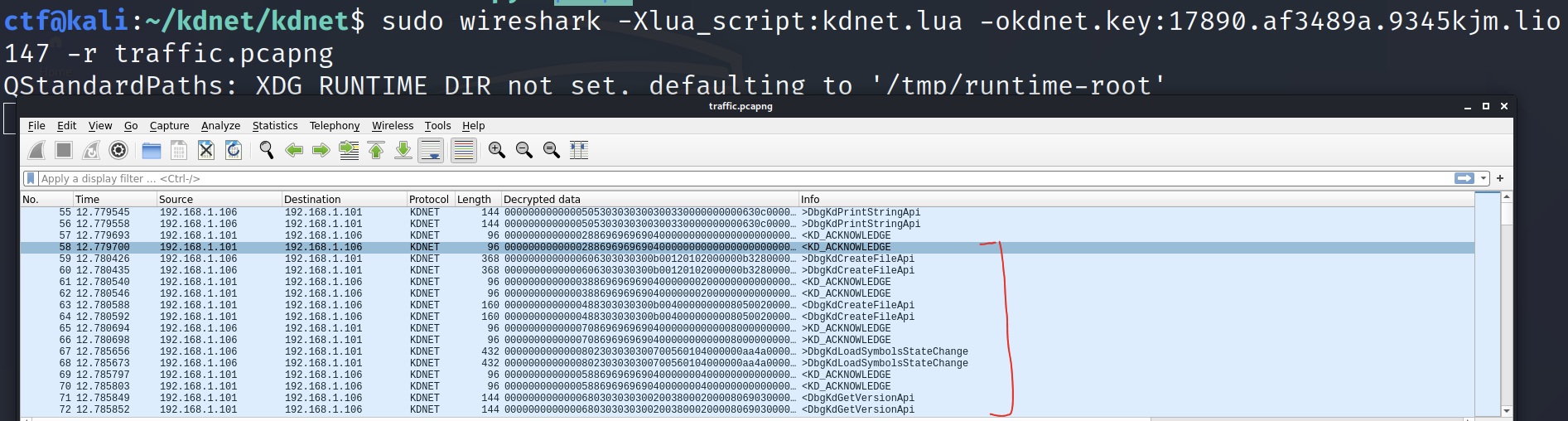Go forward in packet history arrow
The image size is (1568, 421).
(x=321, y=150)
